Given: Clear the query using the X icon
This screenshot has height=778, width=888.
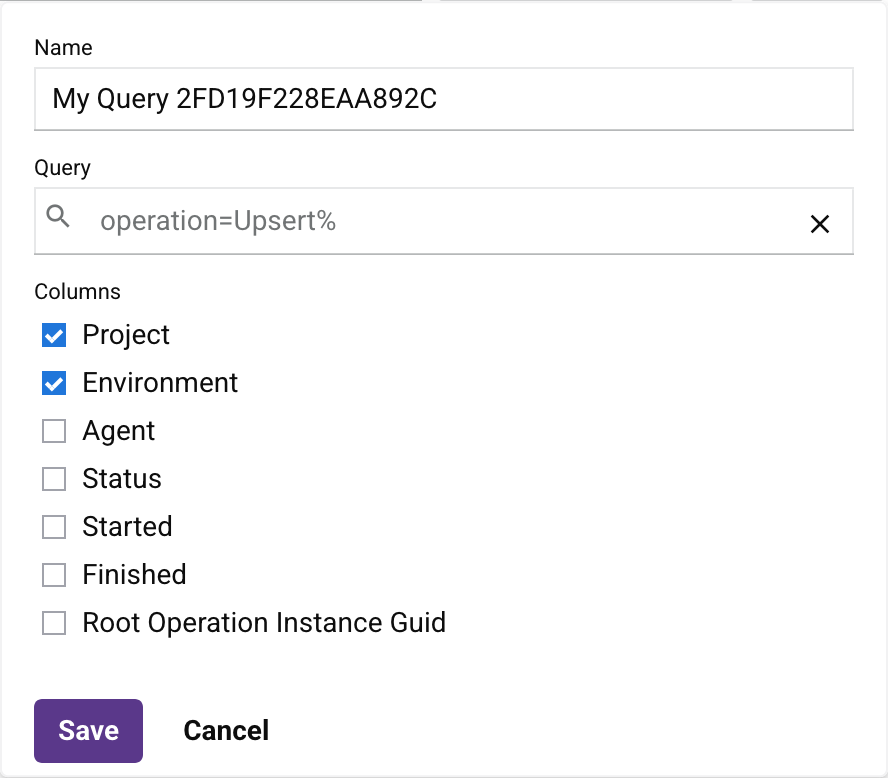Looking at the screenshot, I should (820, 224).
